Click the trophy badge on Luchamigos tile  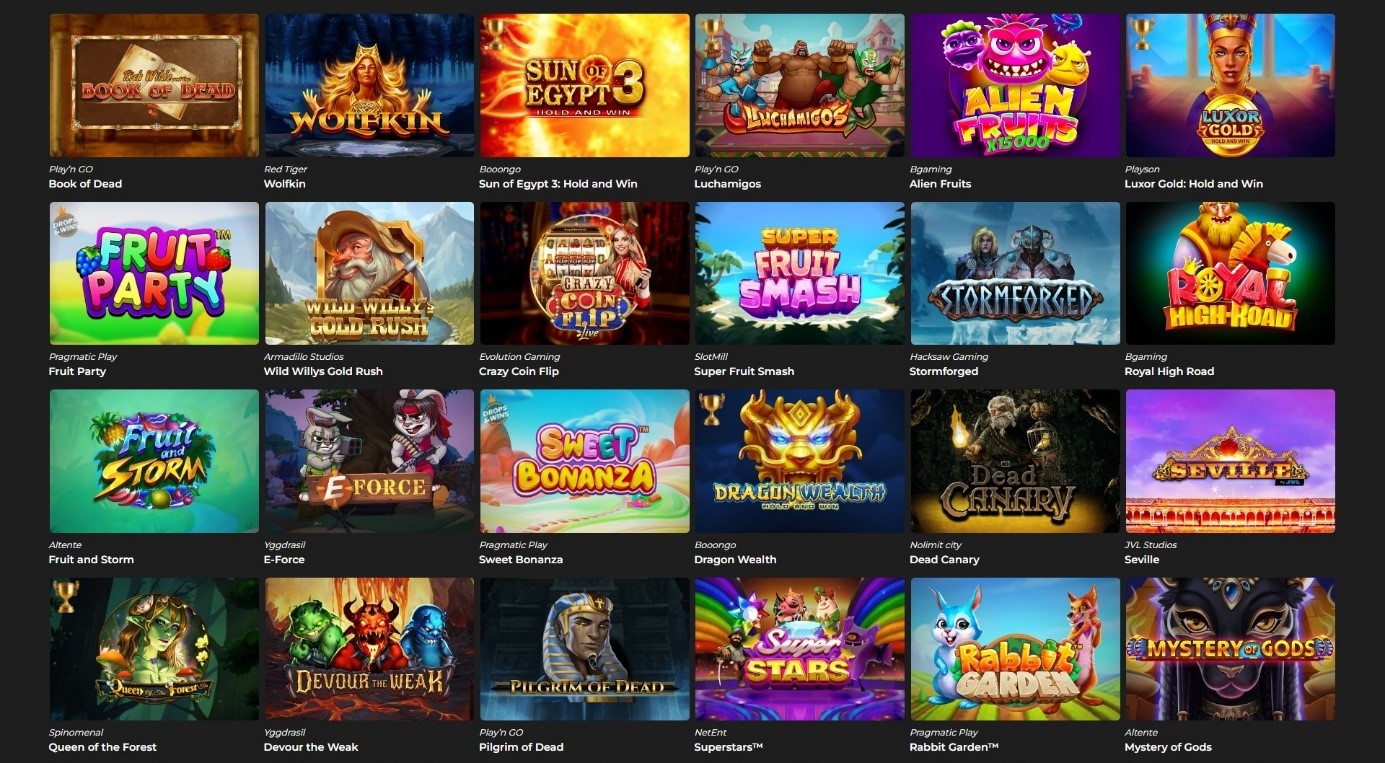coord(712,34)
